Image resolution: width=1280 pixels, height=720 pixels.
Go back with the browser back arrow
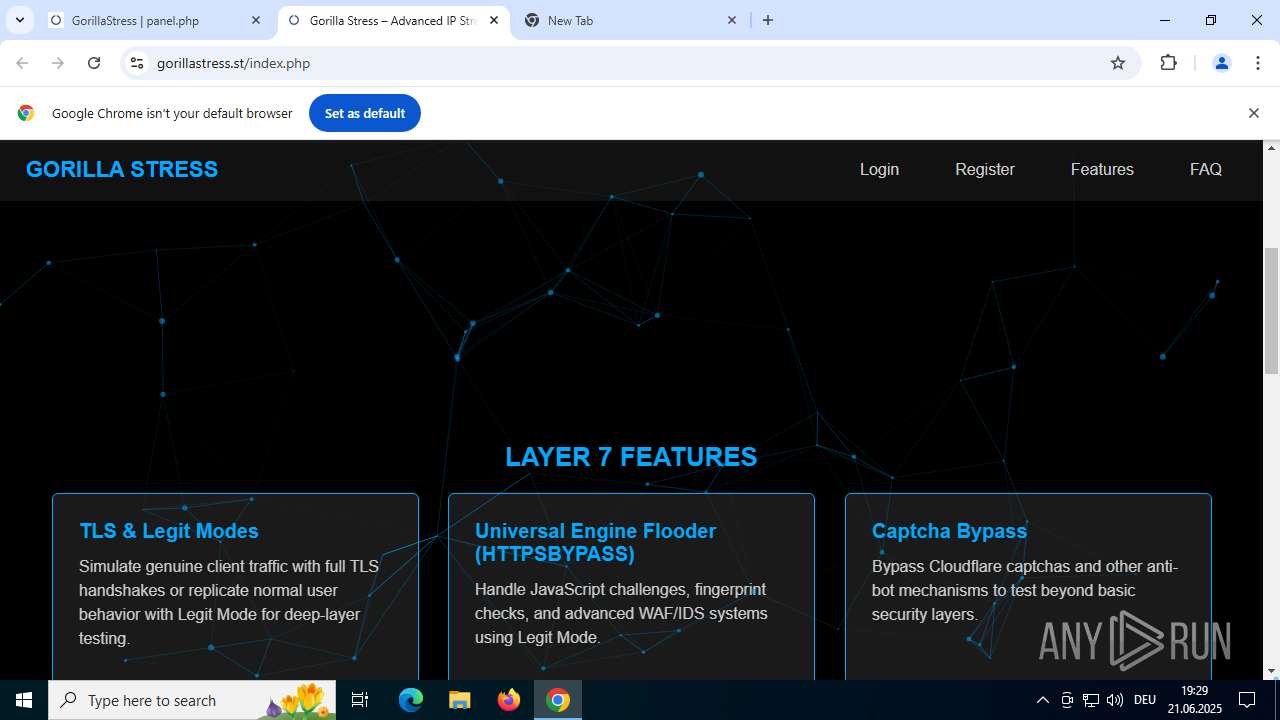[22, 63]
